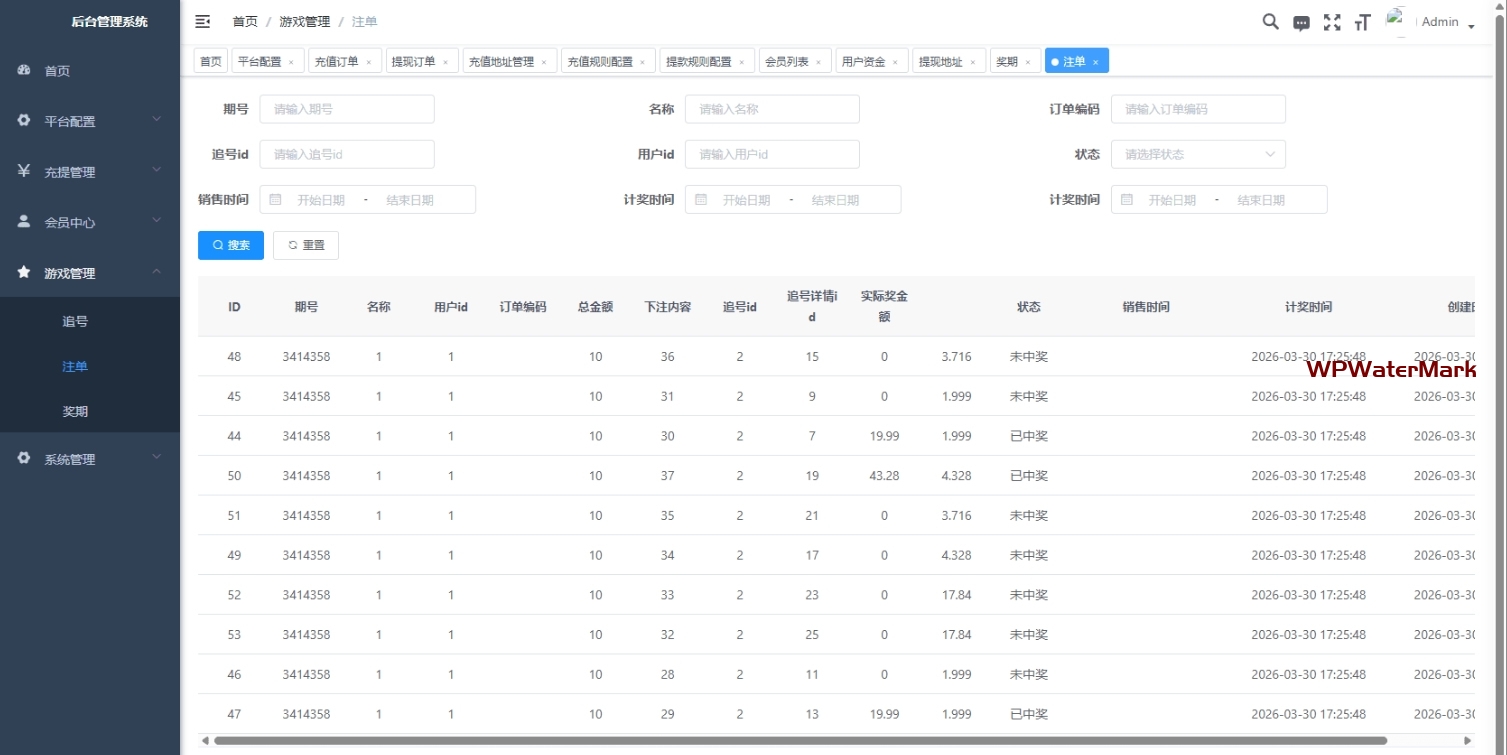Screen dimensions: 1507x755
Task: Open 首页 dashboard in sidebar
Action: point(57,71)
